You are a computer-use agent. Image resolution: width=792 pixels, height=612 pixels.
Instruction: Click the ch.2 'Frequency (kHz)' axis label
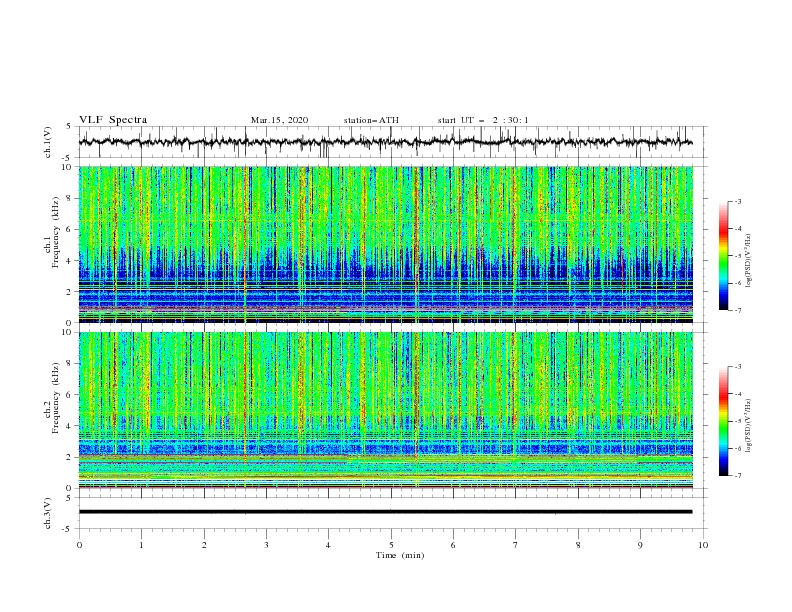(x=55, y=398)
